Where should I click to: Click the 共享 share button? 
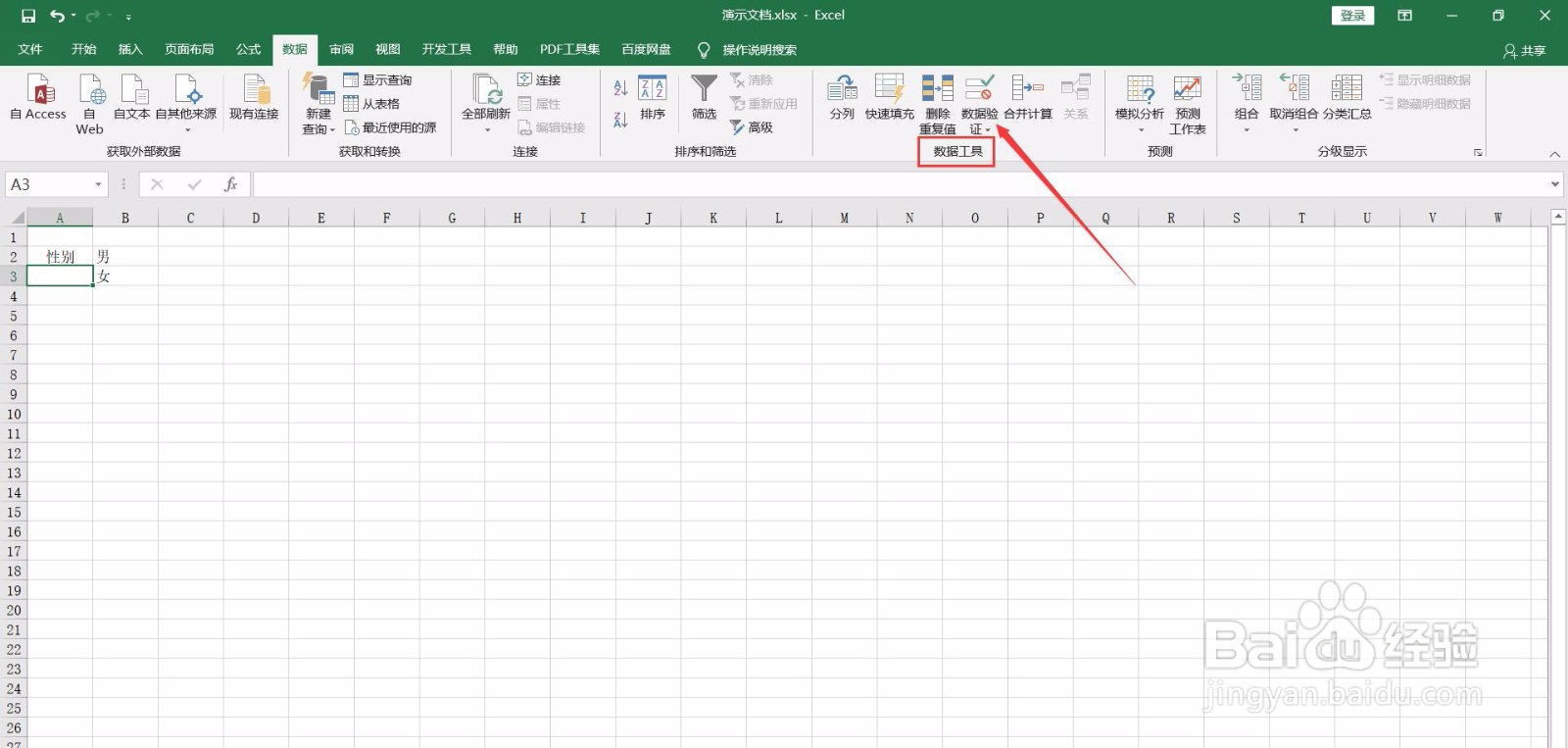[1524, 50]
